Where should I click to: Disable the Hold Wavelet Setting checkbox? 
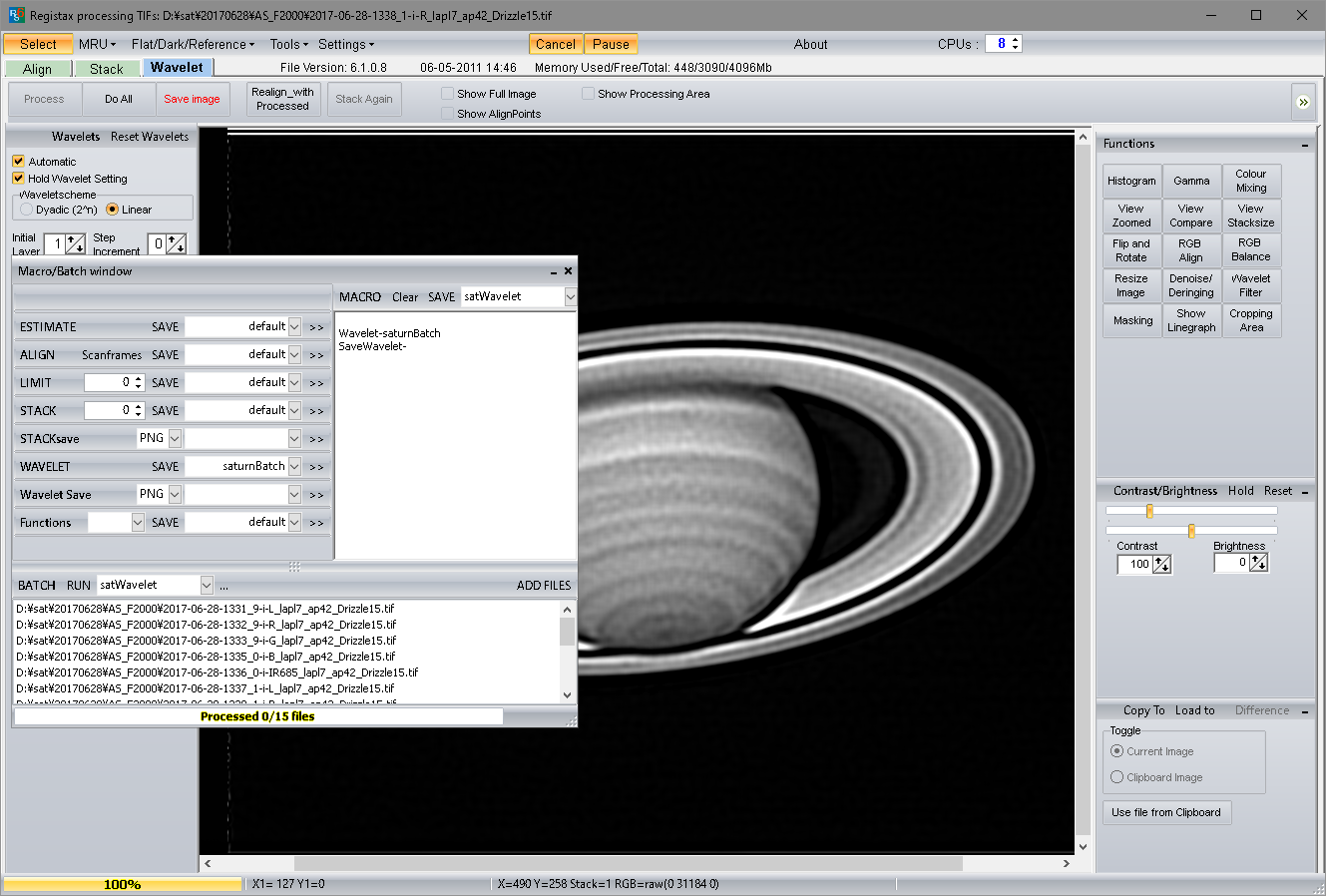click(17, 178)
